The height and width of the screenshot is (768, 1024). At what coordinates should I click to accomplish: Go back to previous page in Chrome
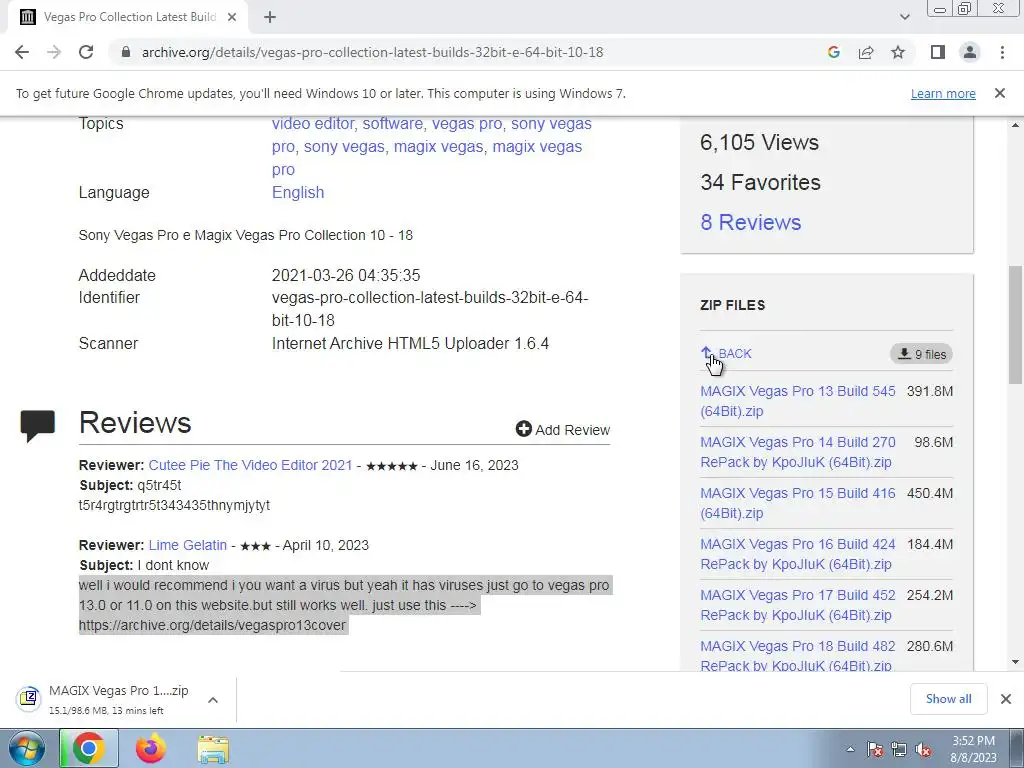22,52
